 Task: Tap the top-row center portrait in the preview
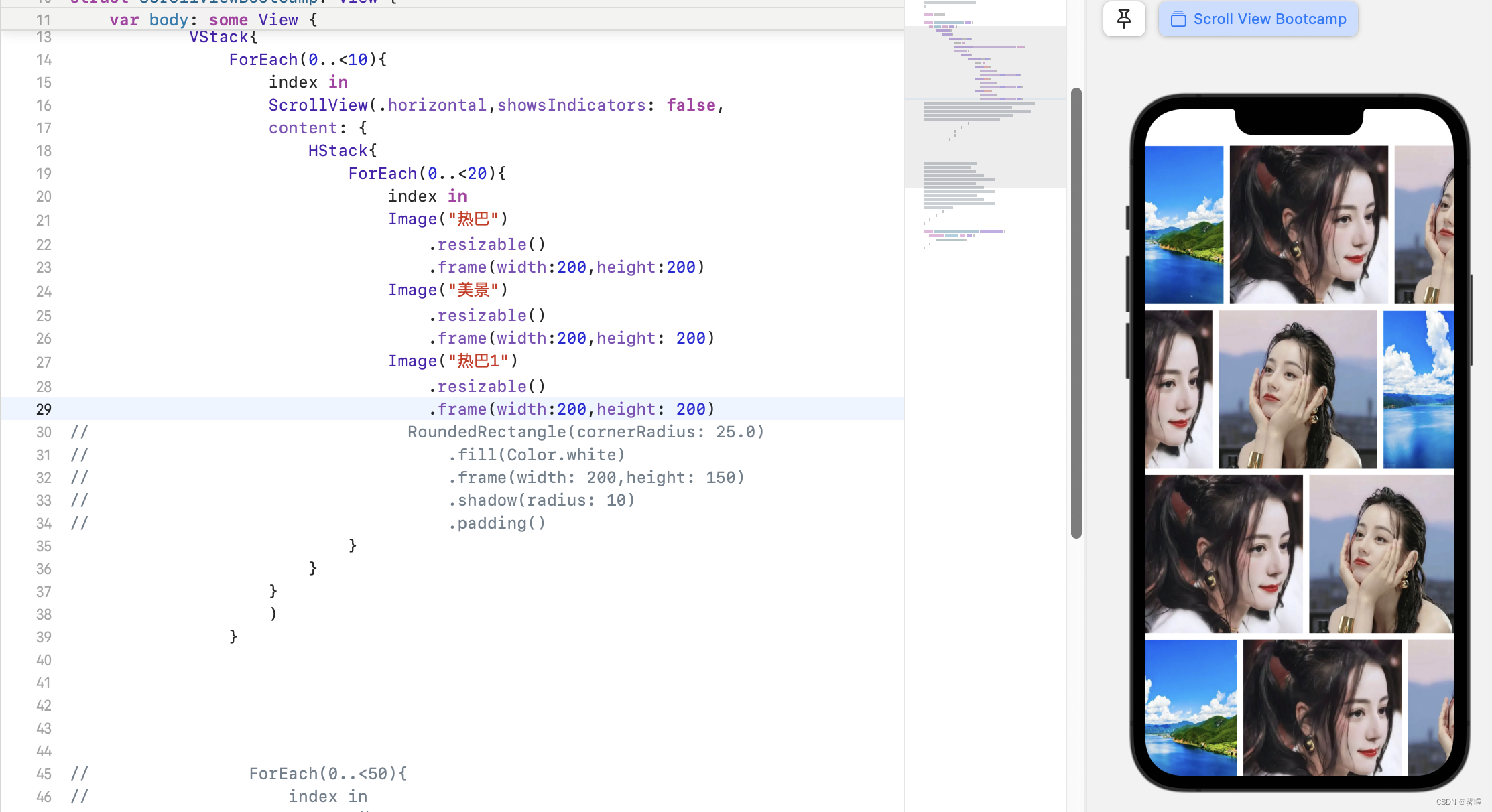(1308, 224)
